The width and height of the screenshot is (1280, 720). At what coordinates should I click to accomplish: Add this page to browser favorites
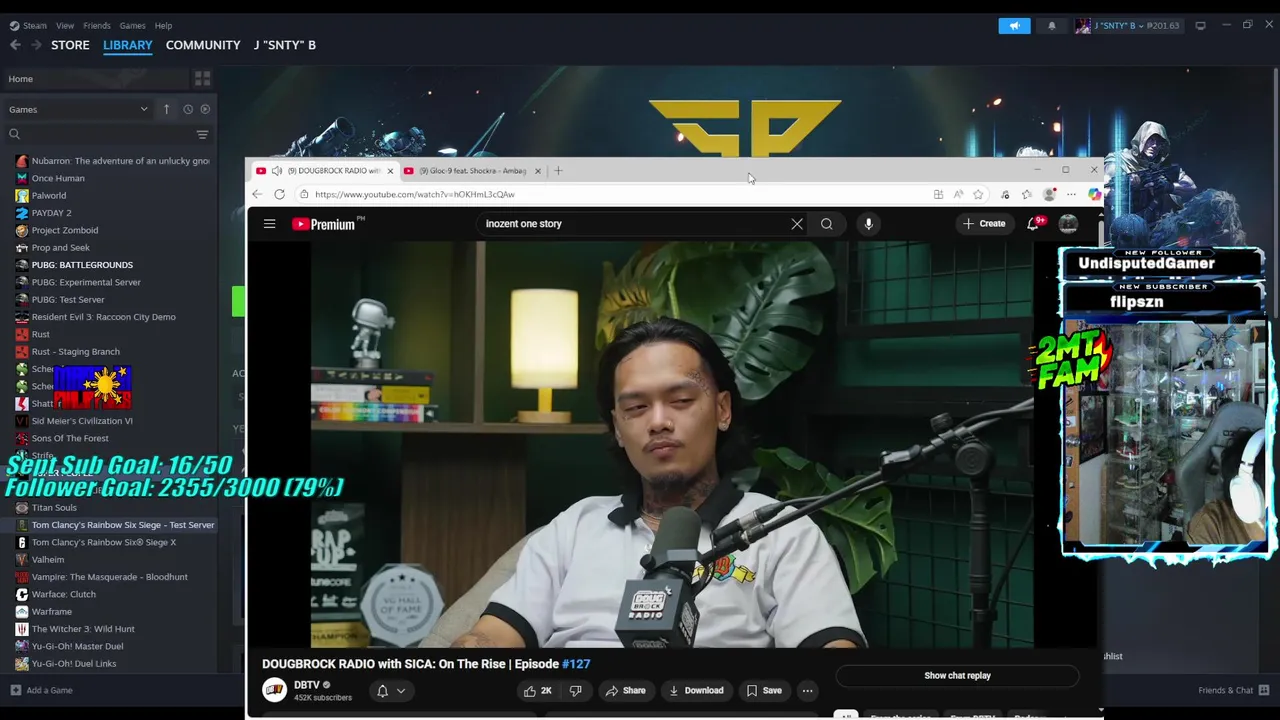(978, 194)
